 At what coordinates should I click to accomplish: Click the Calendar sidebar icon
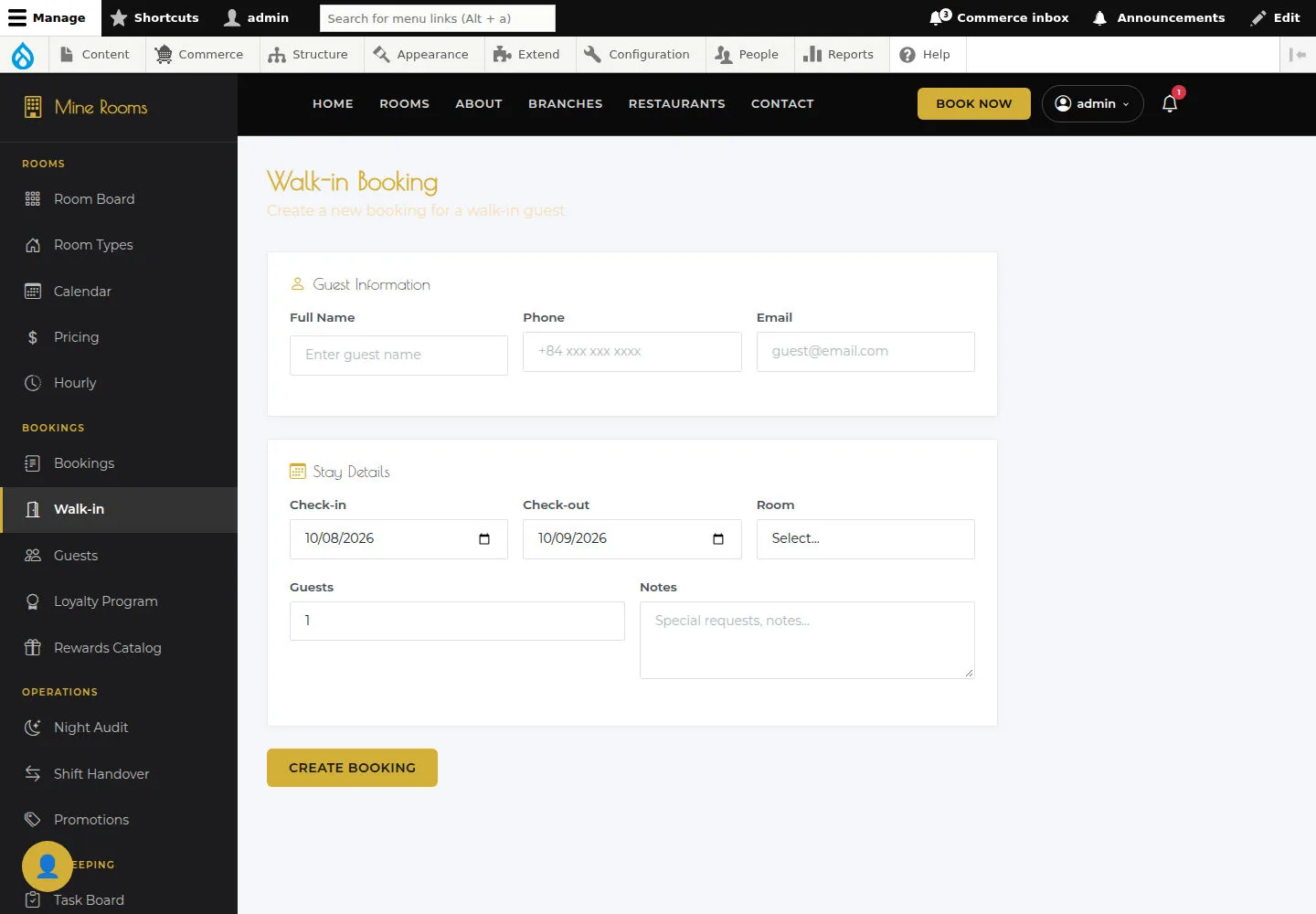tap(33, 292)
